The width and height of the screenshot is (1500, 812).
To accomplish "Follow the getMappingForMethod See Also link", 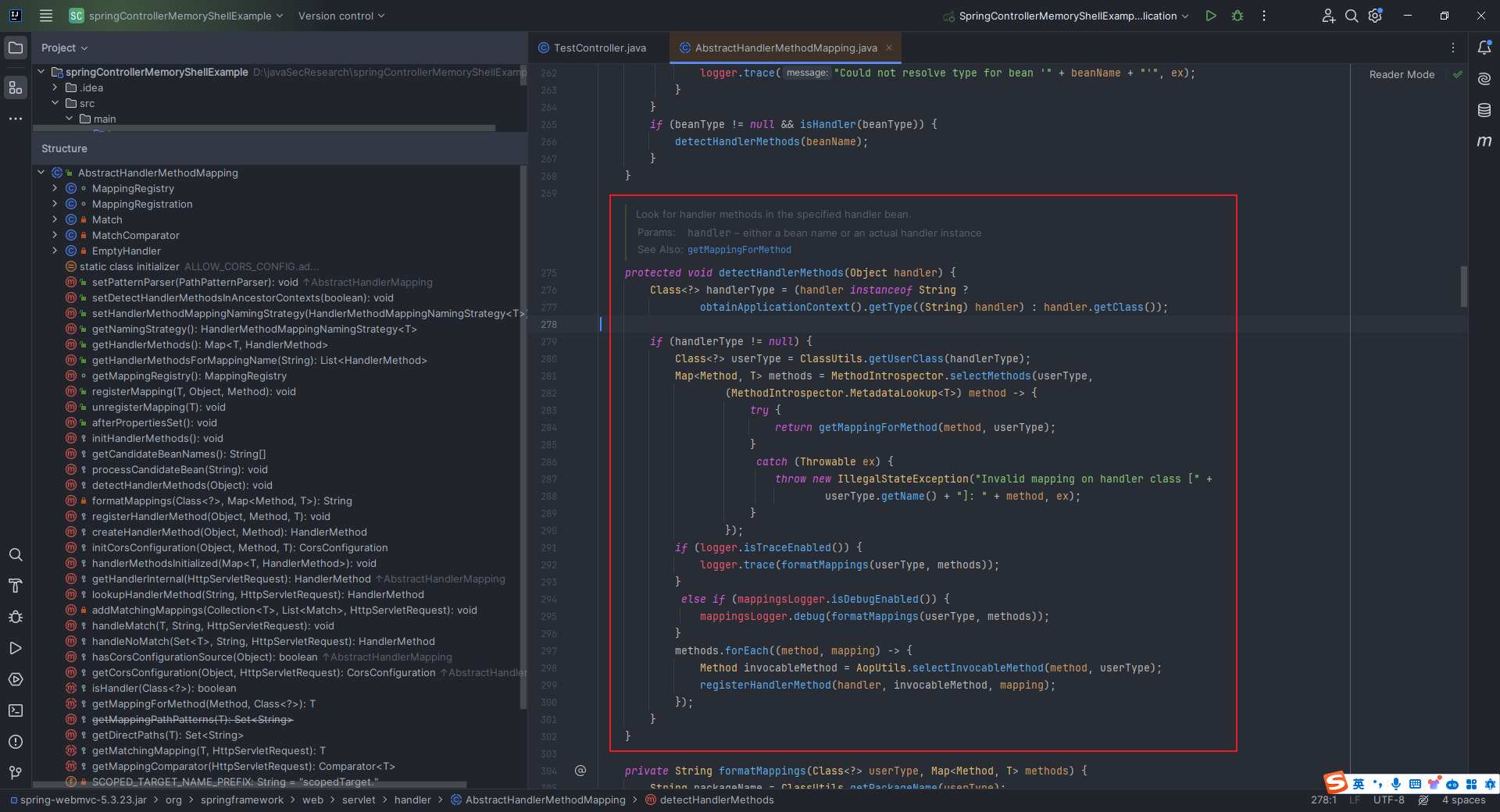I will pos(739,250).
